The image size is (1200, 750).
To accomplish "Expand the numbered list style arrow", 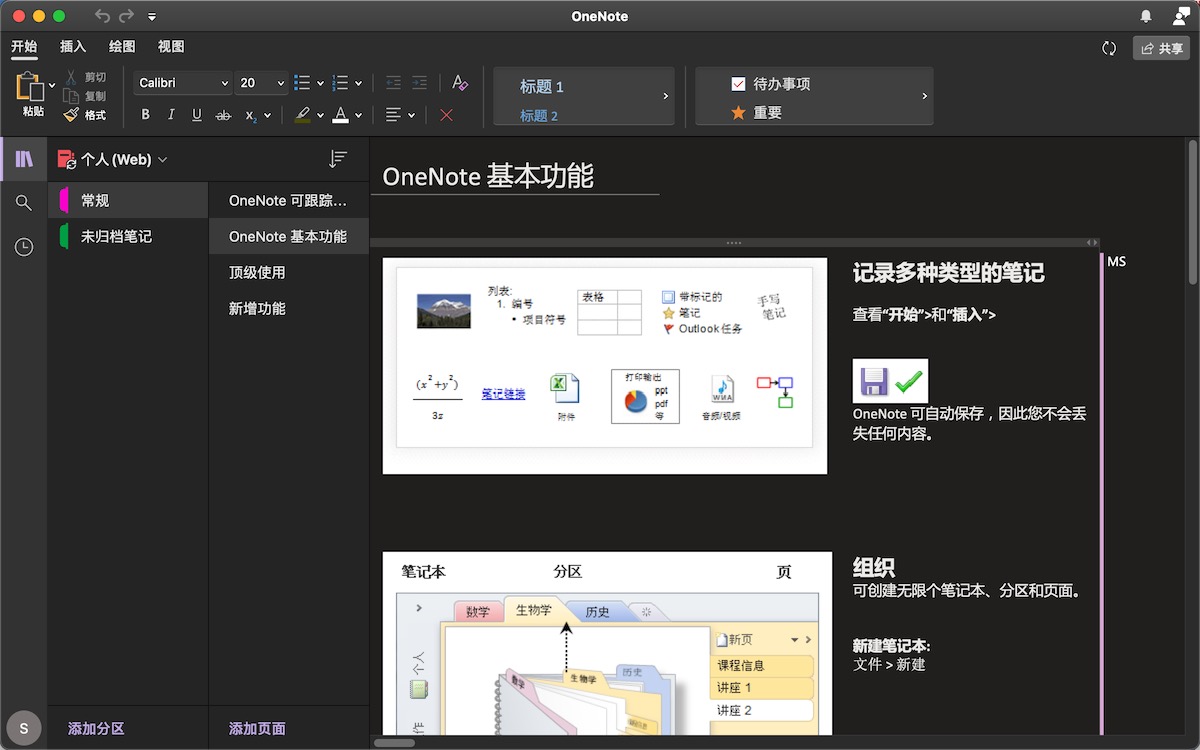I will 359,84.
